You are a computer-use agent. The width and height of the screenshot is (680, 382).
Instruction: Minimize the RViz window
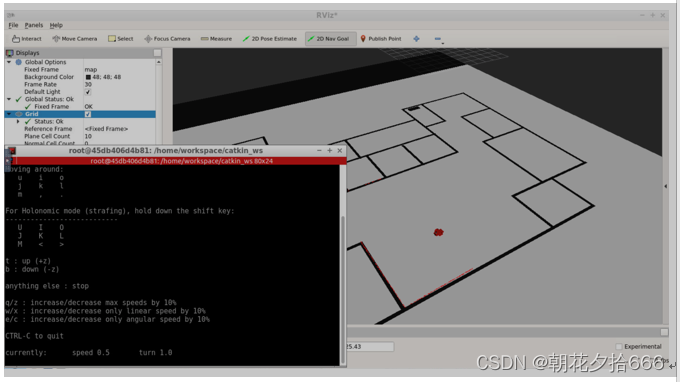(x=642, y=15)
